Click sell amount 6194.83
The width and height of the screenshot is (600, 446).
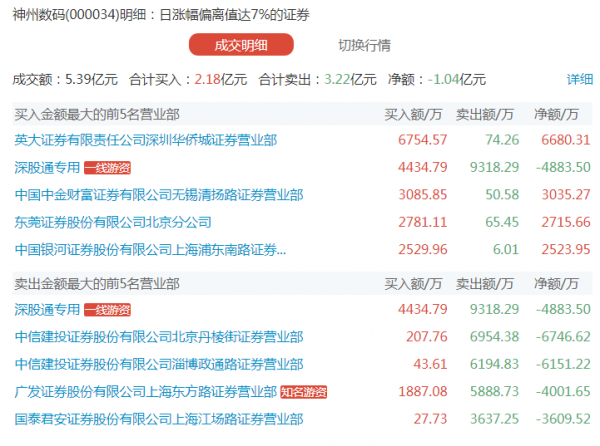494,365
